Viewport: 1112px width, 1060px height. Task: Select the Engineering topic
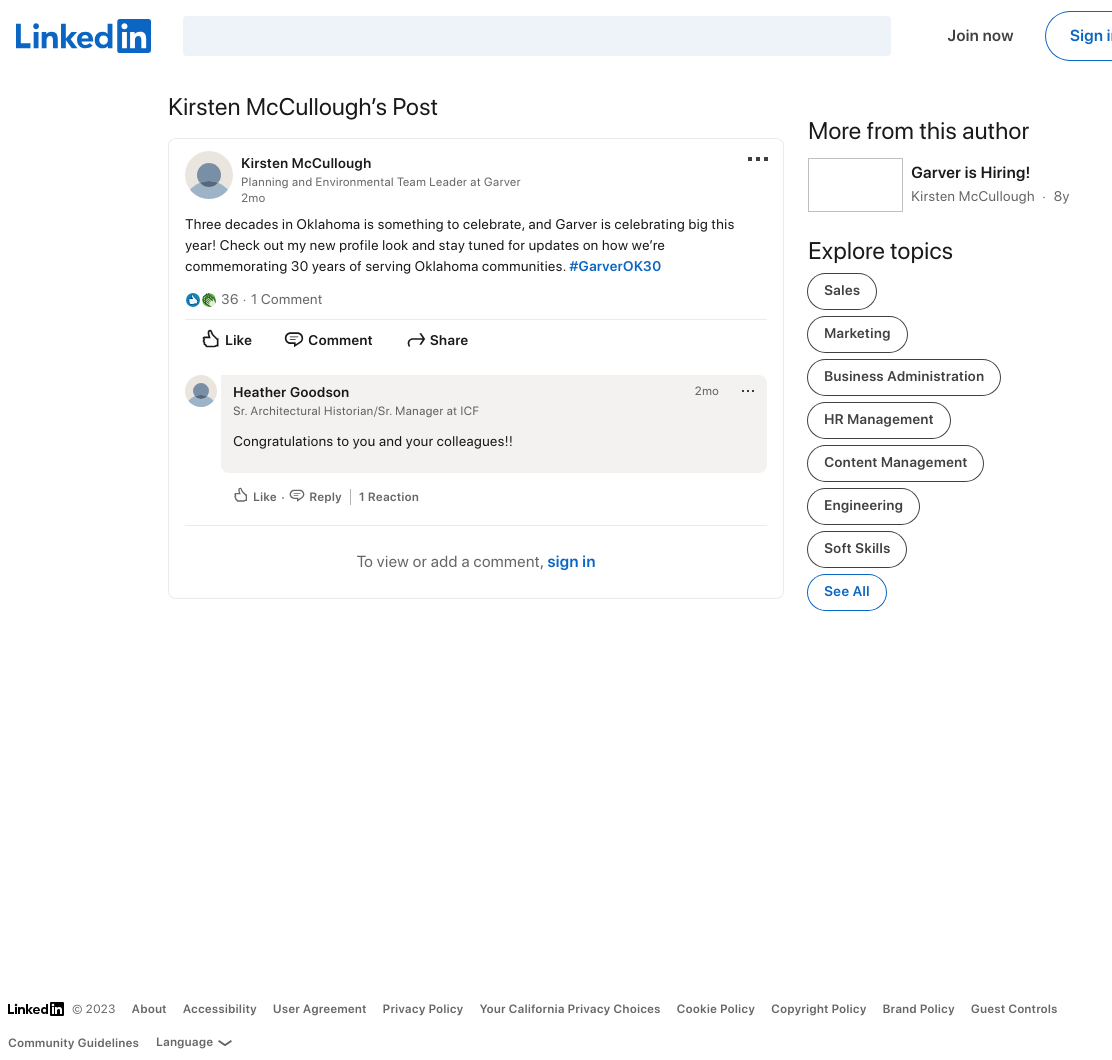[x=863, y=506]
